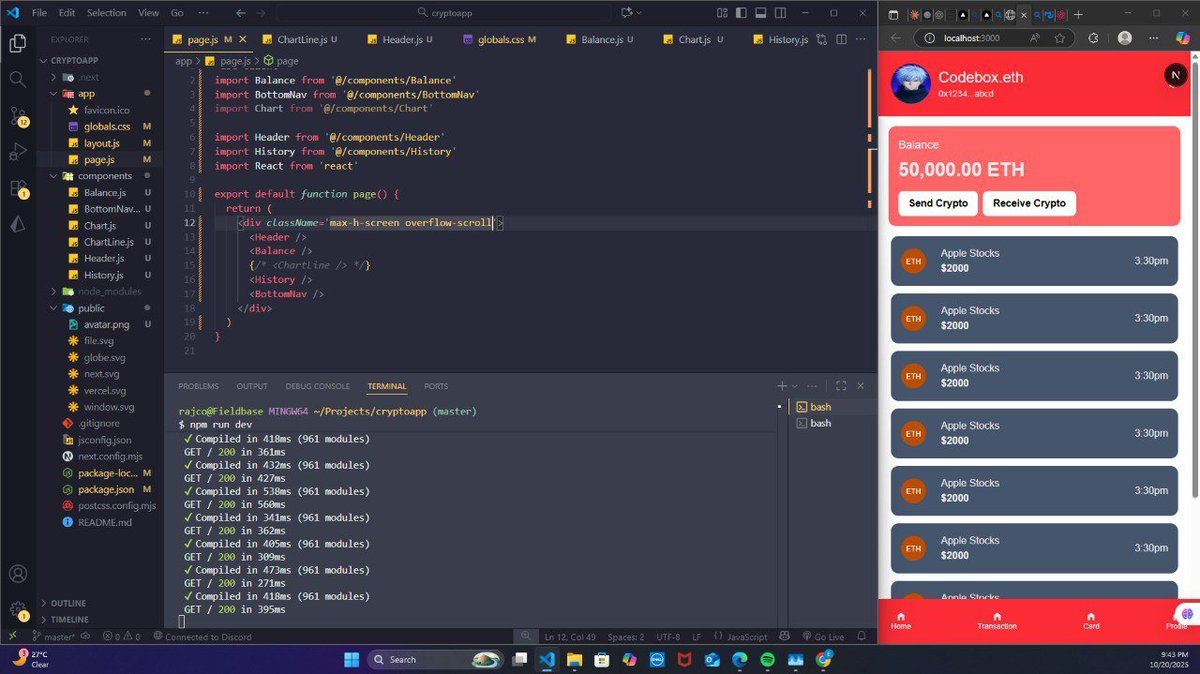Image resolution: width=1200 pixels, height=674 pixels.
Task: Click the Transaction item in the bottom nav
Action: (997, 621)
